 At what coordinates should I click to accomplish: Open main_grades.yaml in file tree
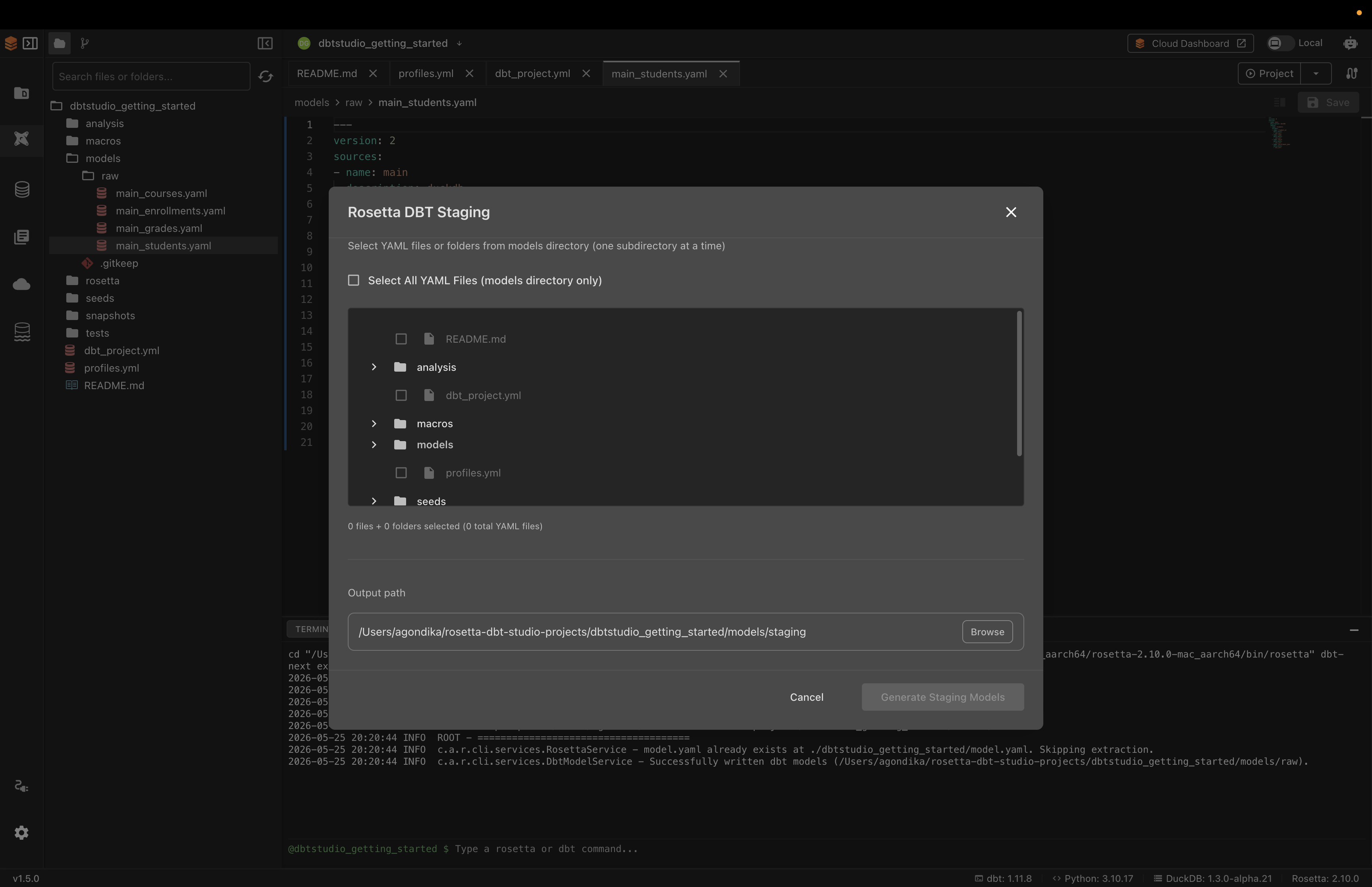click(x=159, y=228)
